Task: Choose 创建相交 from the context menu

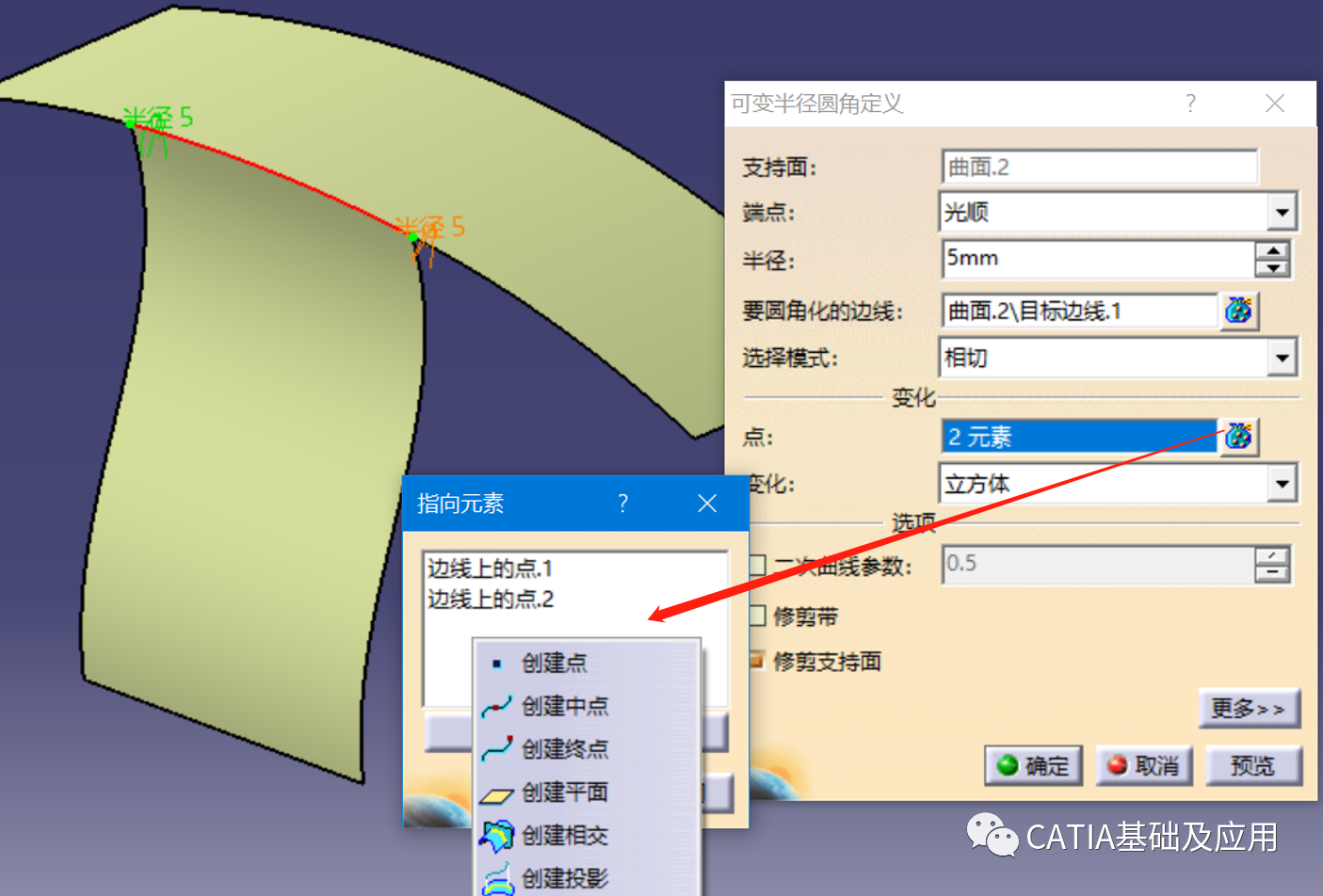Action: coord(588,836)
